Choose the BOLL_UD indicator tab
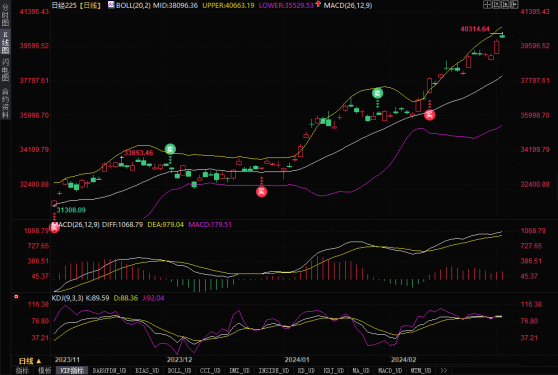Screen dimensions: 558x375 (x=179, y=371)
